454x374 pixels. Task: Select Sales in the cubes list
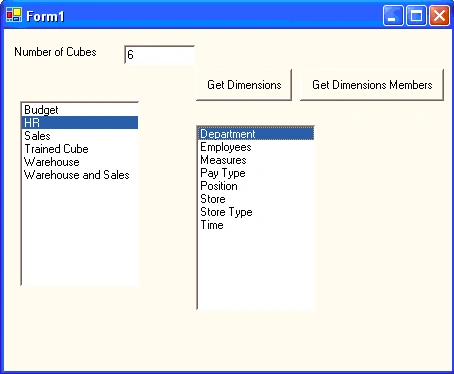tap(80, 136)
